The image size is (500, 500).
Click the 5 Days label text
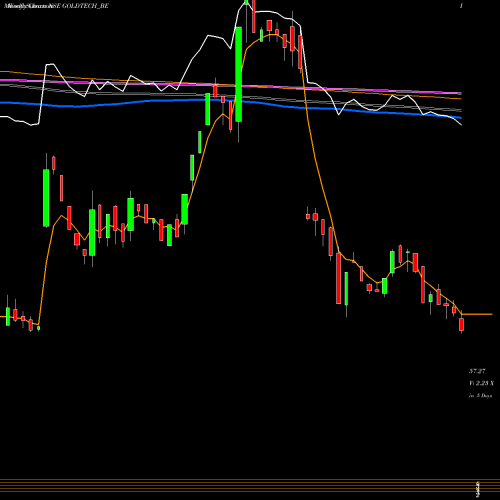click(x=480, y=396)
